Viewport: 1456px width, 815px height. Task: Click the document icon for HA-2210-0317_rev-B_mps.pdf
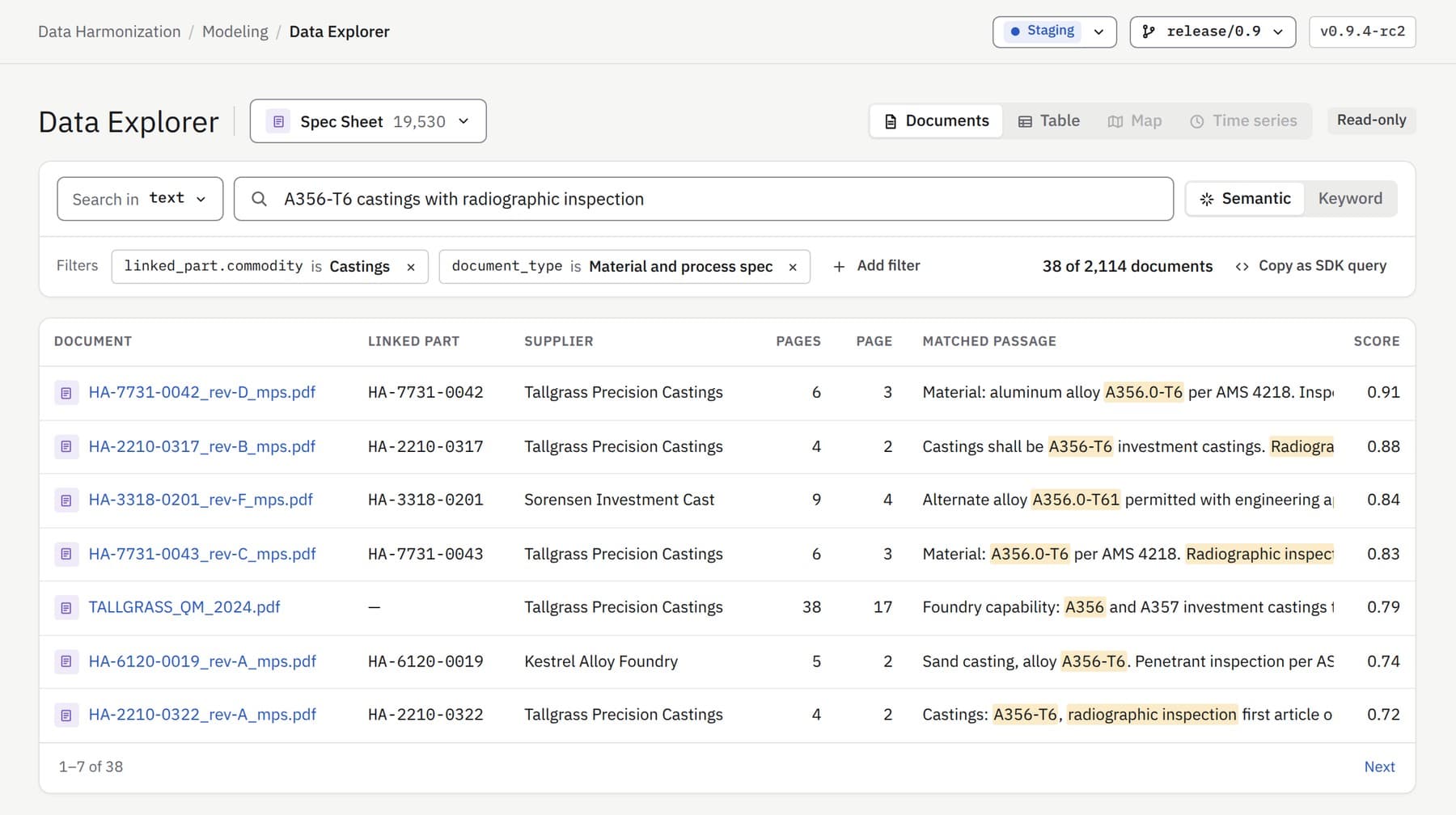(66, 446)
